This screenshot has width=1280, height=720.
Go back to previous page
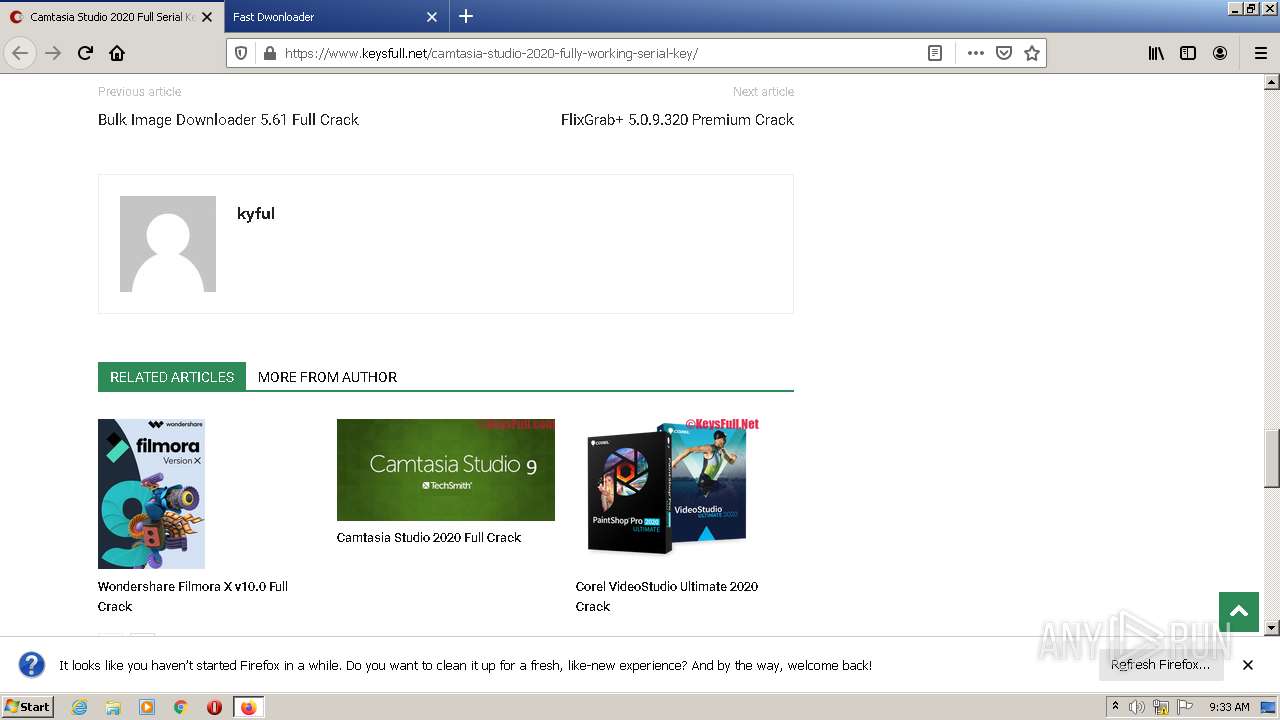click(20, 53)
